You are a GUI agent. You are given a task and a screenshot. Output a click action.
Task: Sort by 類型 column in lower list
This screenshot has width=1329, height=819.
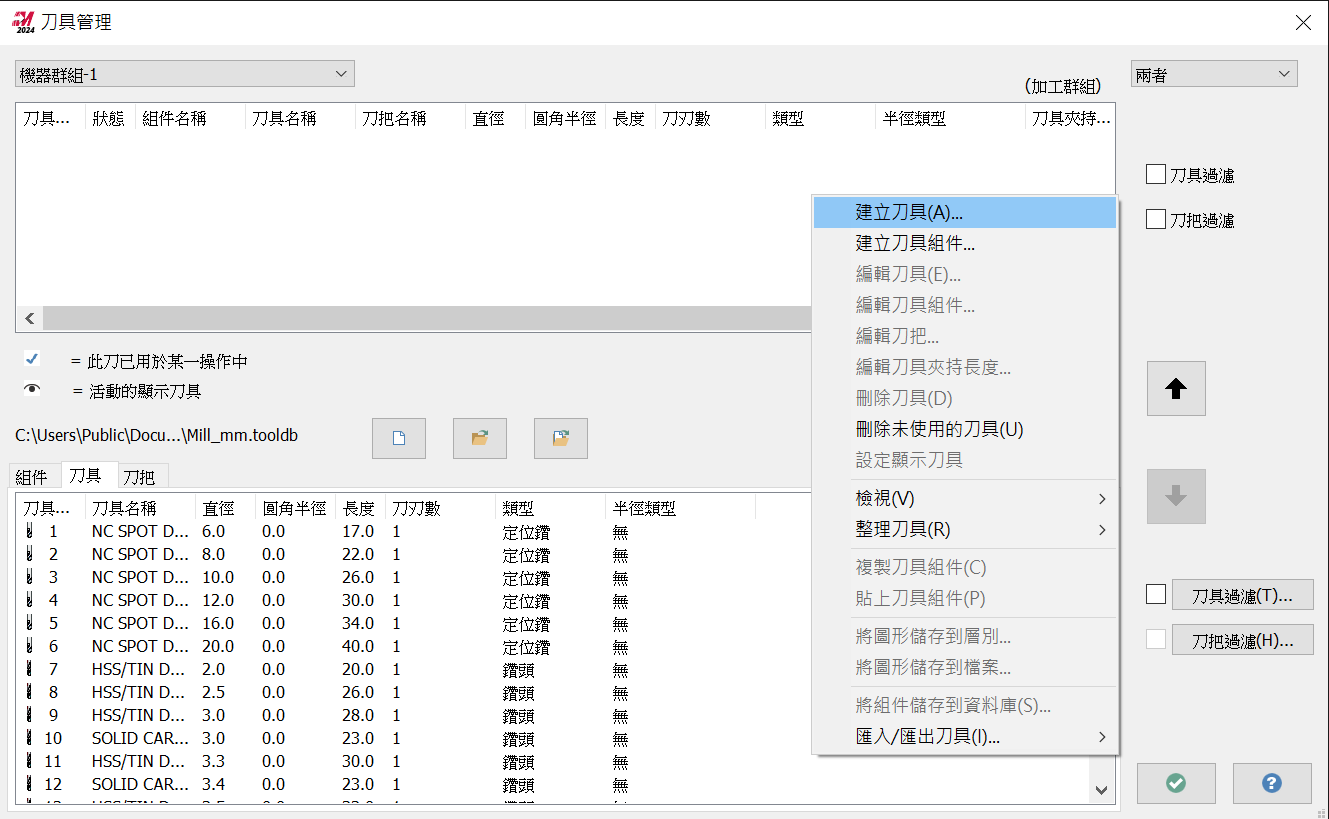pyautogui.click(x=550, y=508)
